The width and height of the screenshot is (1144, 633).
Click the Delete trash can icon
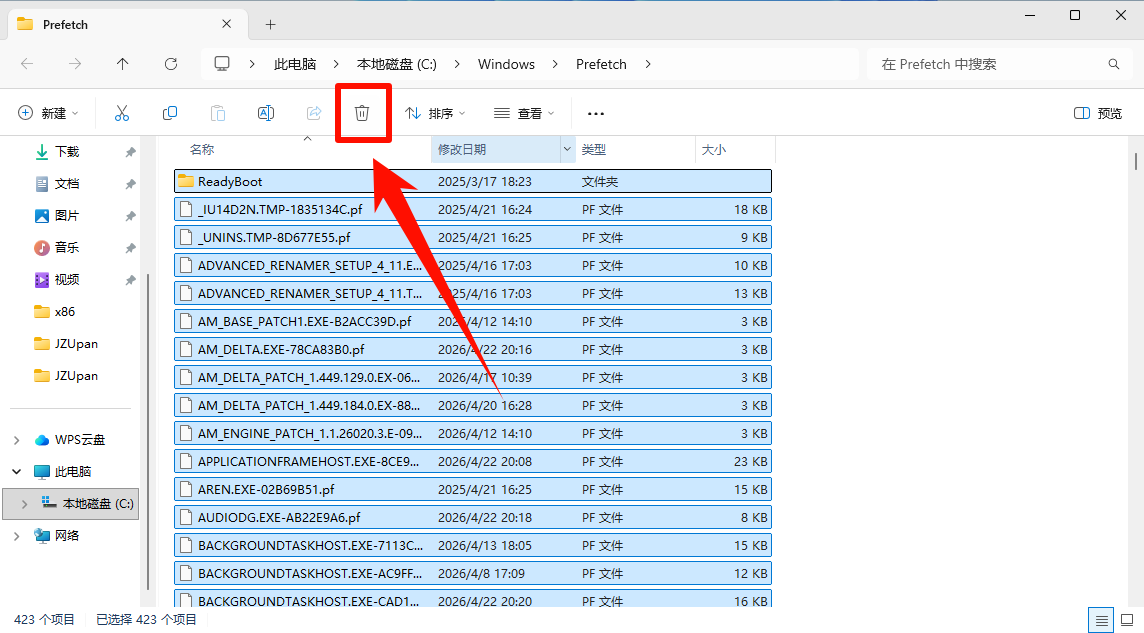coord(362,113)
